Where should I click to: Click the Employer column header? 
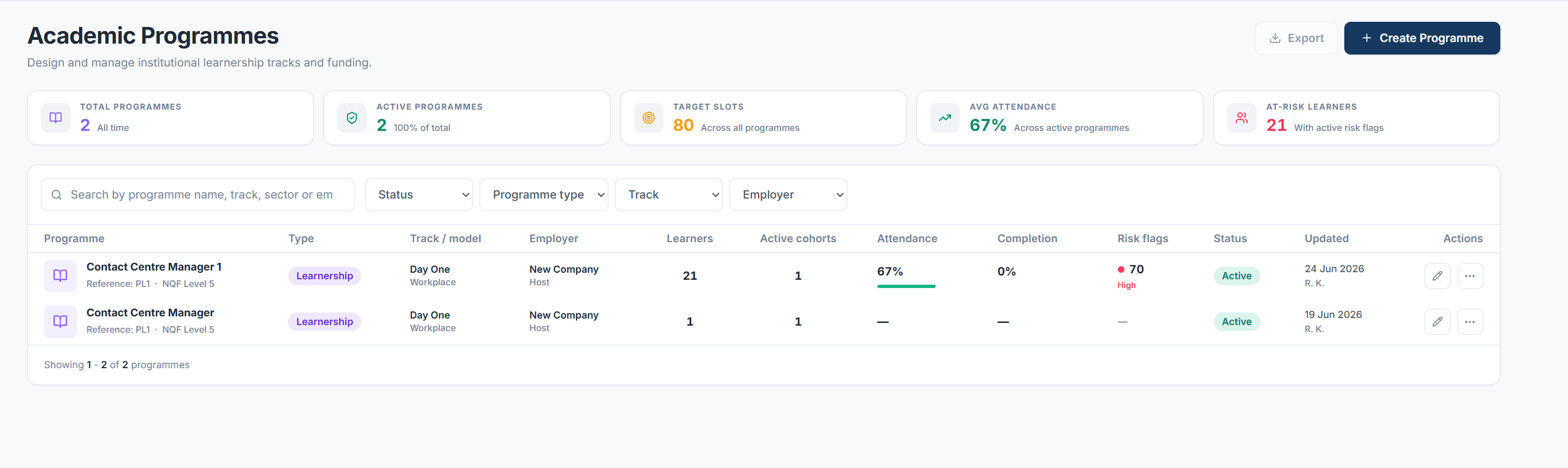pos(553,238)
